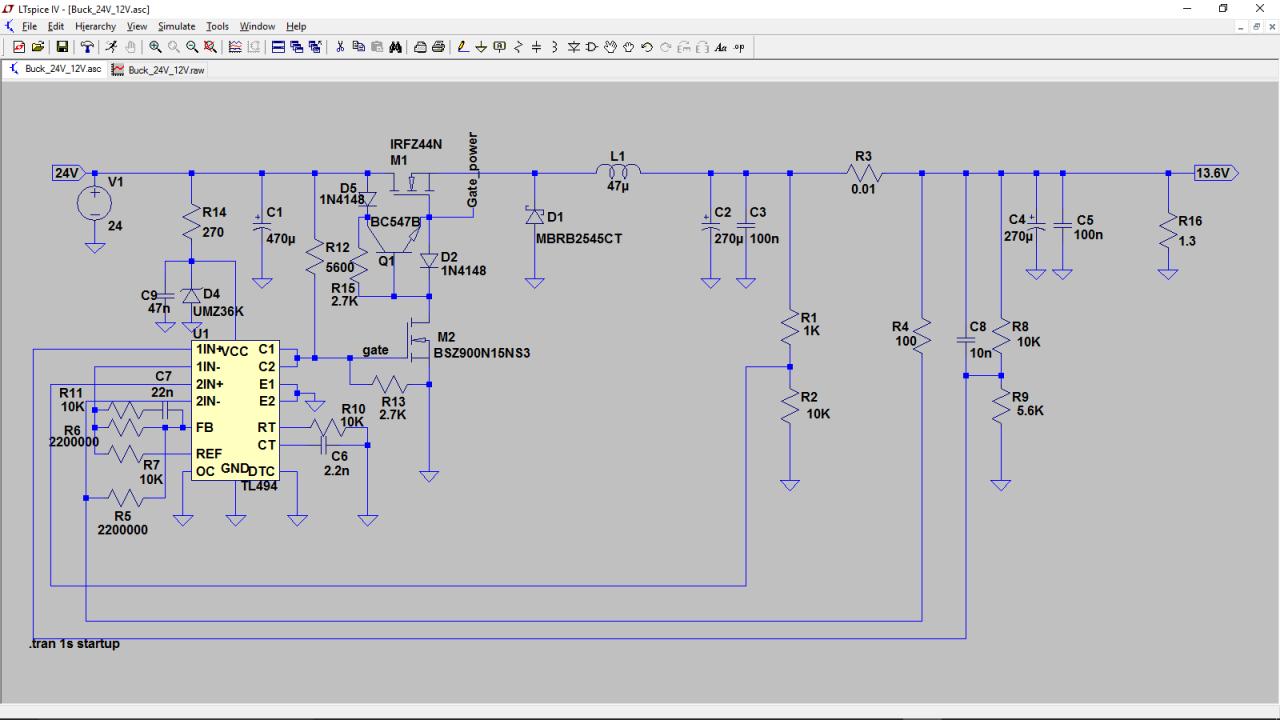Select the Capacitor placement tool

(537, 47)
